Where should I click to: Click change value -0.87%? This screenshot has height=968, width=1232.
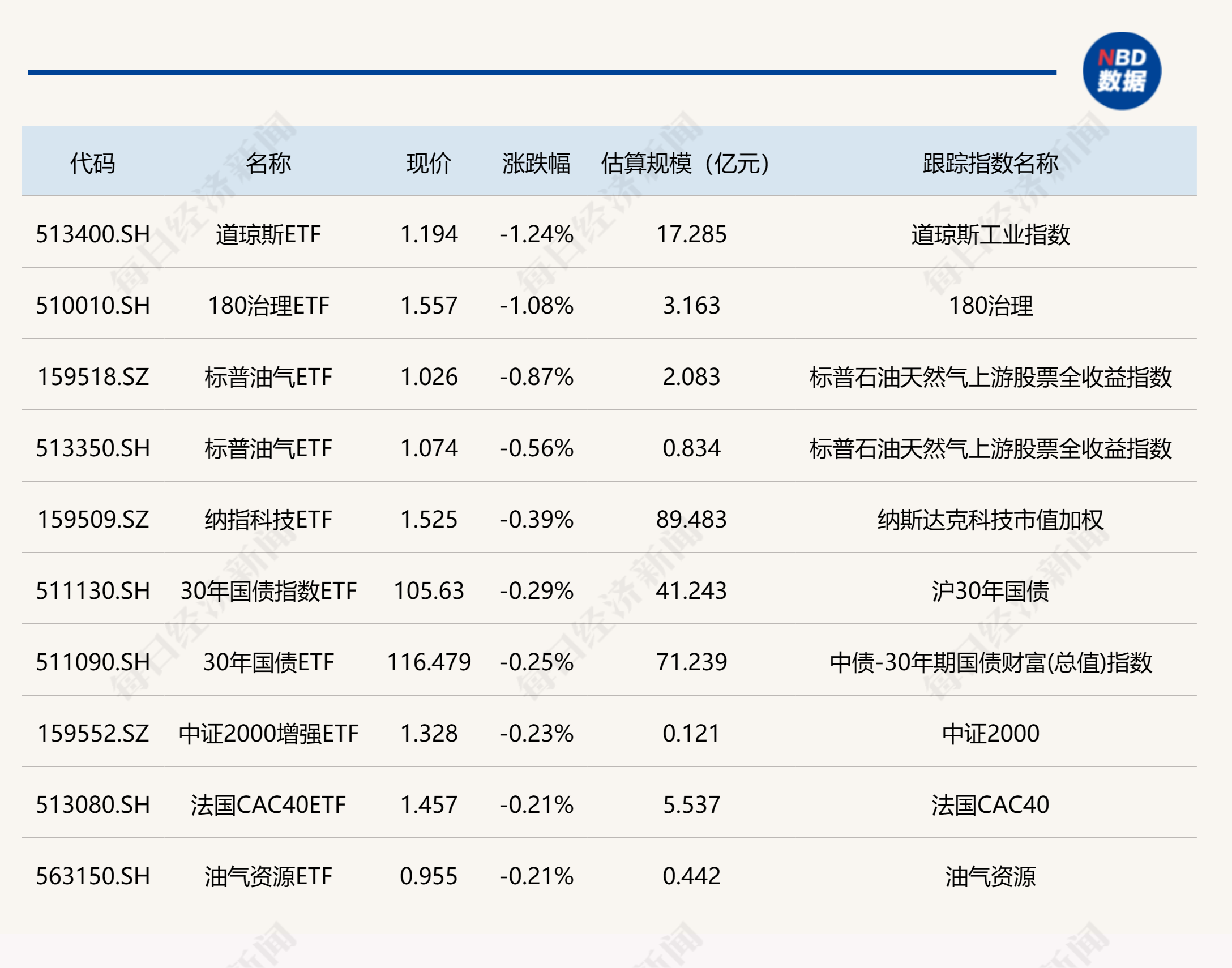pos(536,377)
